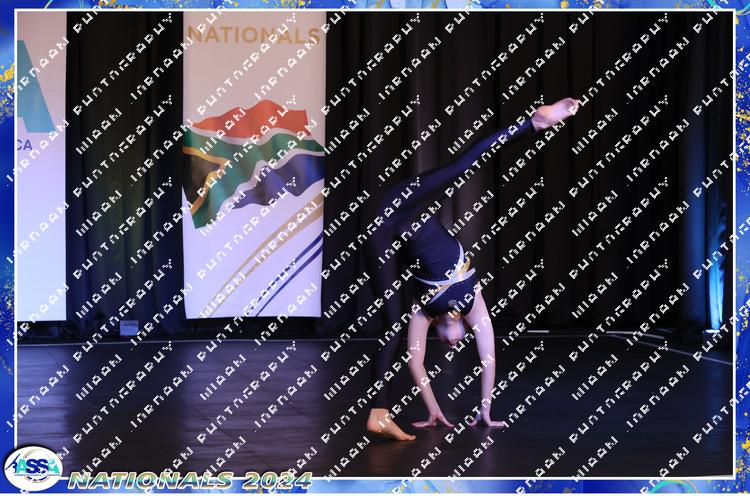
Task: Click the NATIONALS heading on the center banner
Action: point(254,35)
